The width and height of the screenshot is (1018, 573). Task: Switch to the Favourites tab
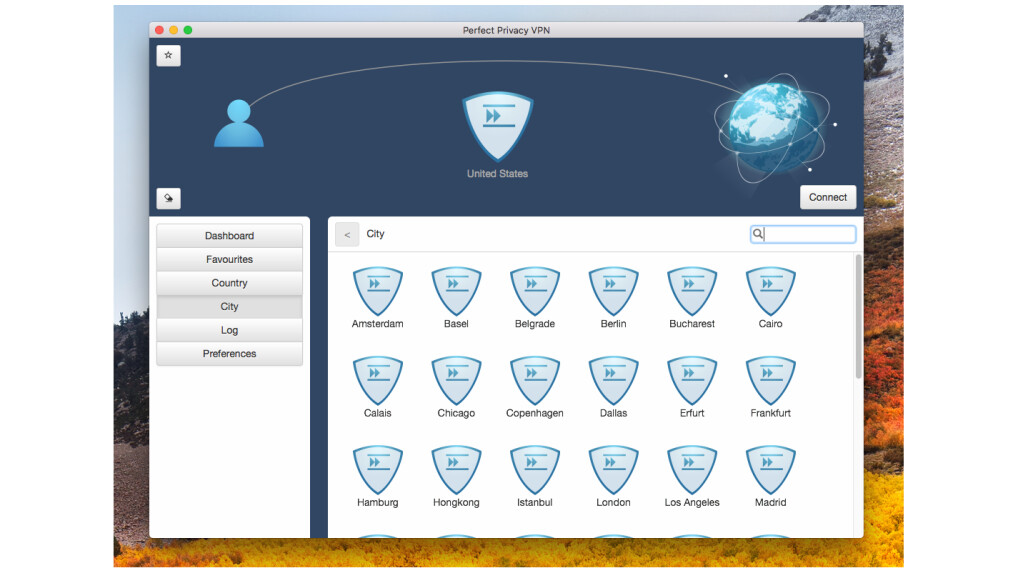click(229, 259)
